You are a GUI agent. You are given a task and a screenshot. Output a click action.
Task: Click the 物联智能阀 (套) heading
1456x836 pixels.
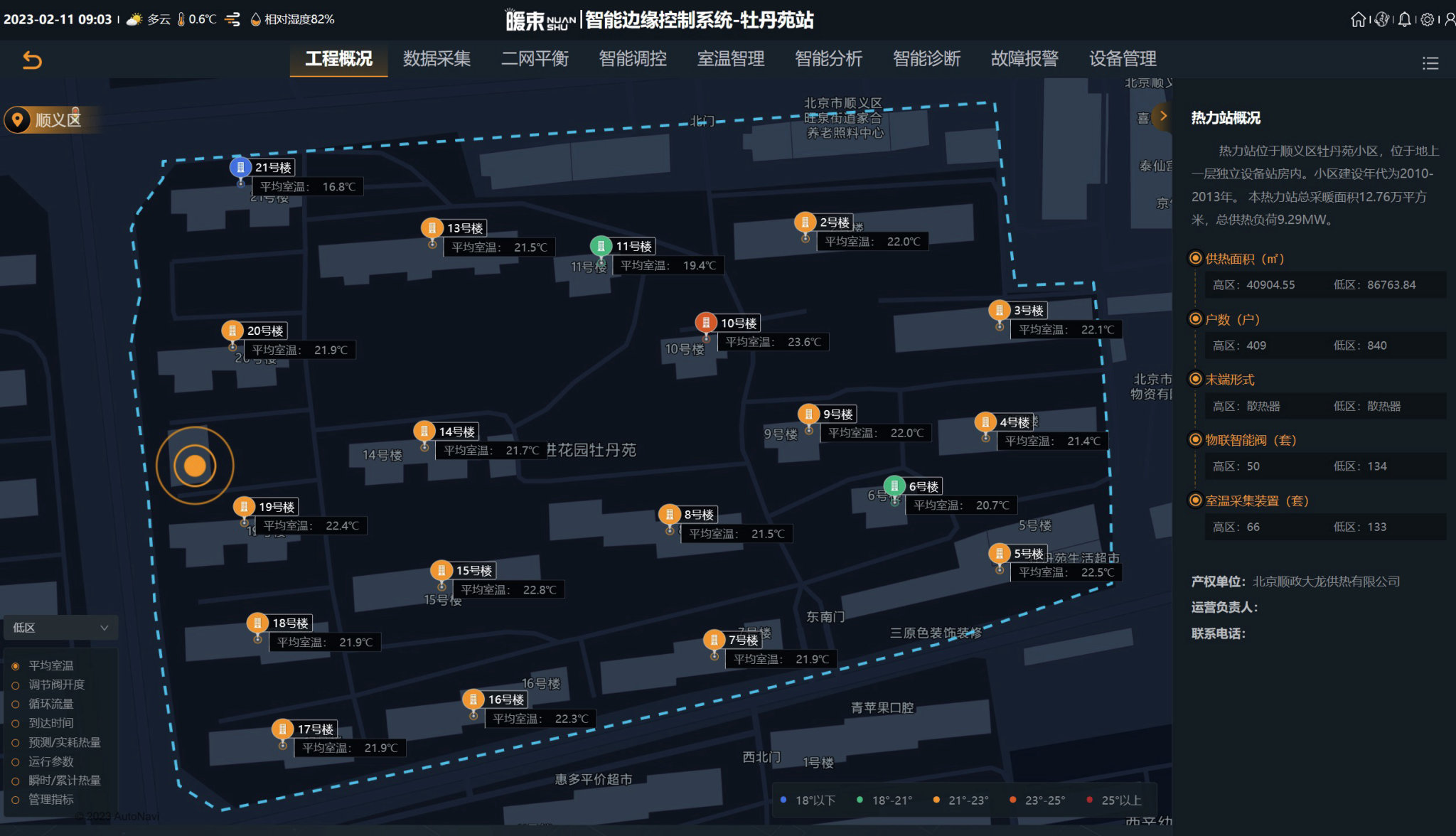point(1250,440)
